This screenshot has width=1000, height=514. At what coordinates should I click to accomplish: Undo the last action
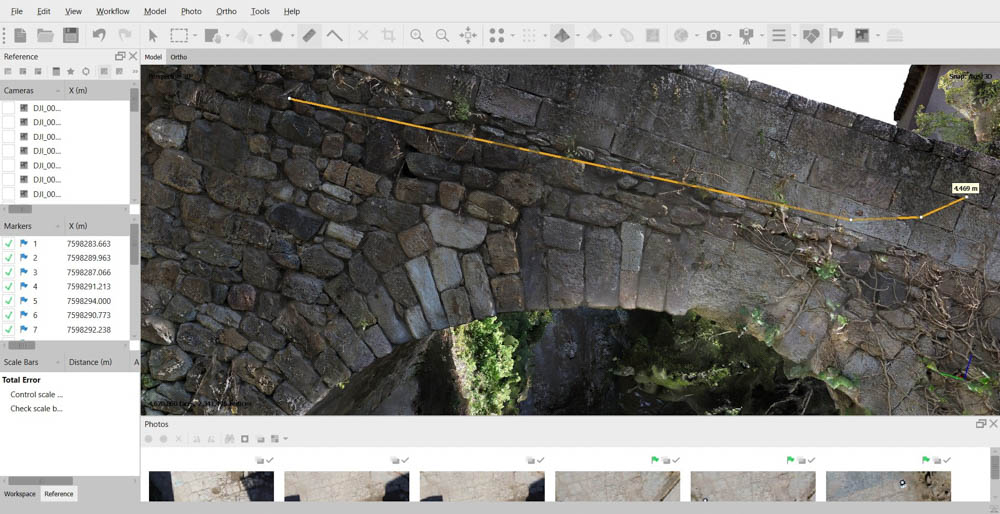click(x=99, y=36)
